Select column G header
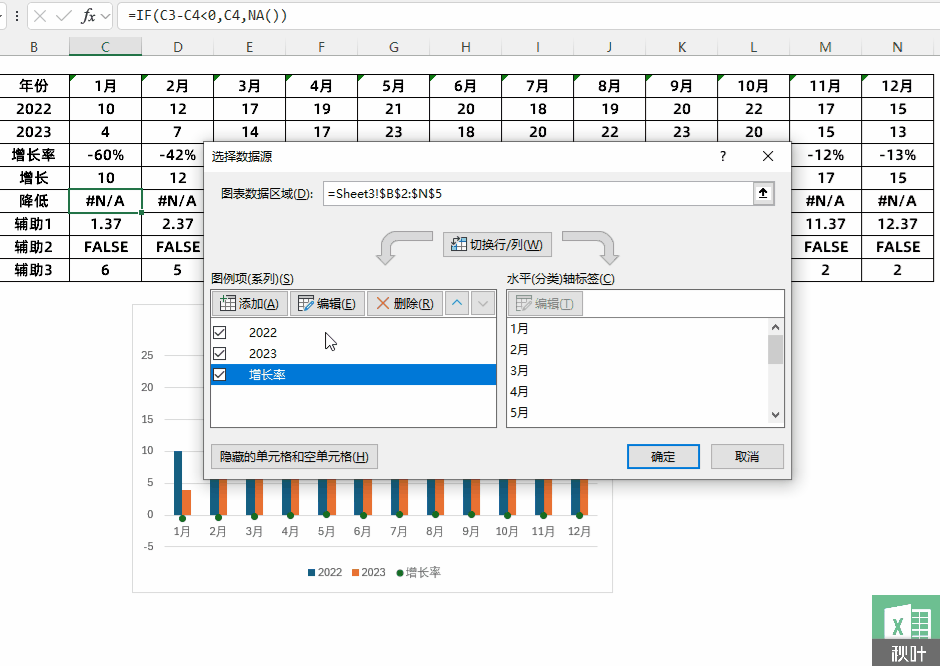940x666 pixels. [x=394, y=47]
